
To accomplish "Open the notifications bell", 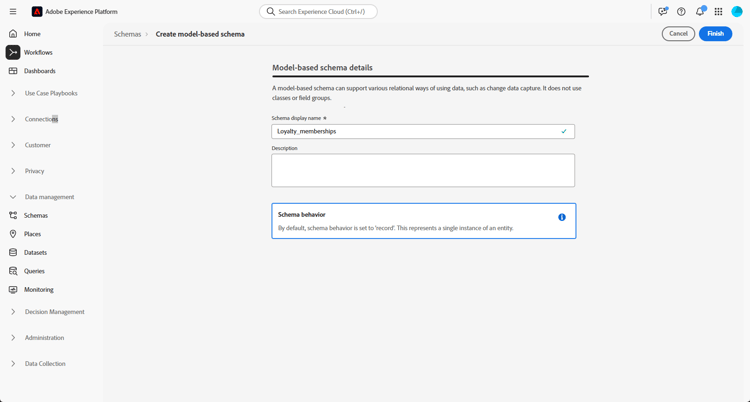I will [700, 12].
